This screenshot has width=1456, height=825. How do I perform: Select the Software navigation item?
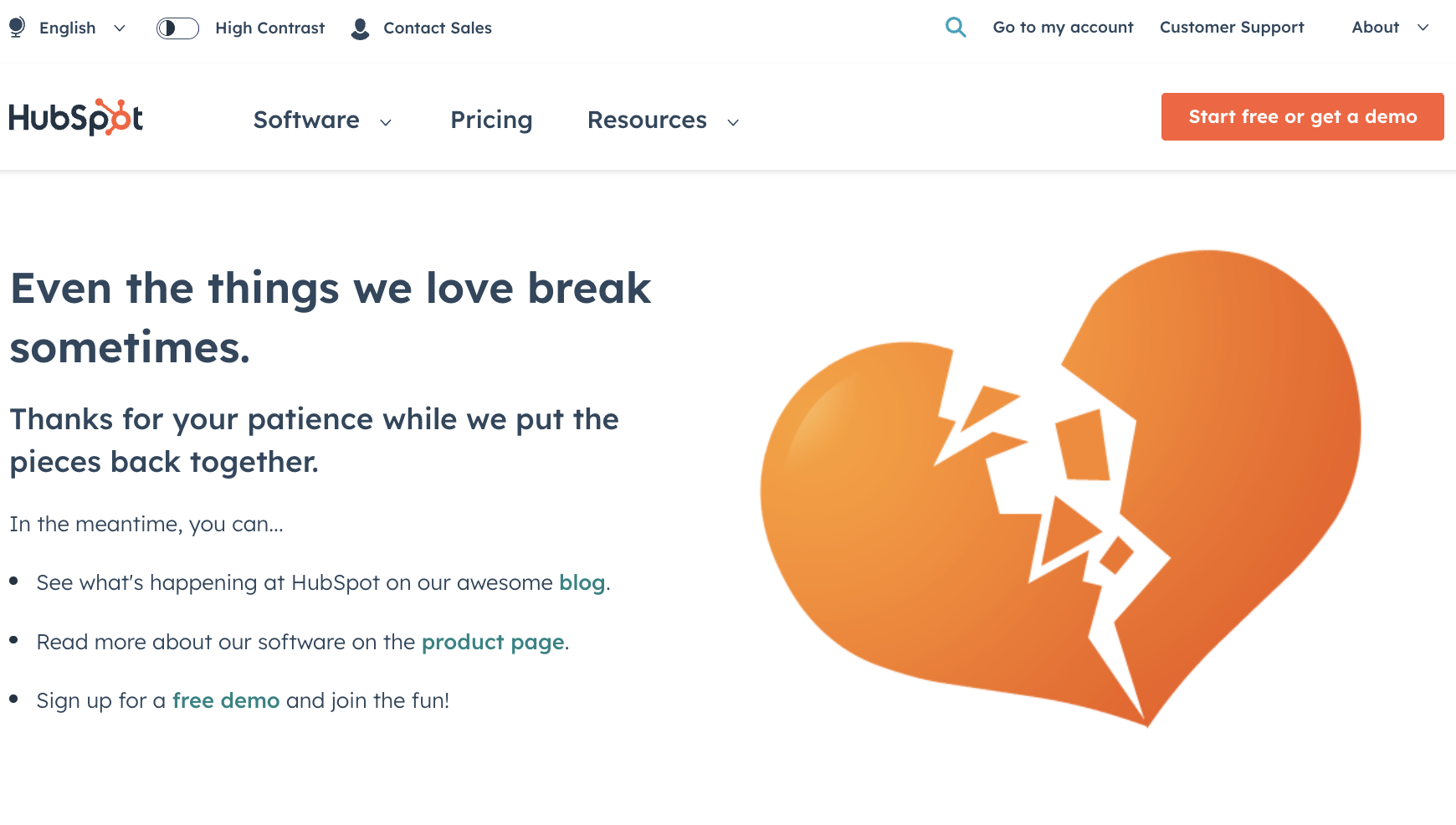click(x=306, y=120)
